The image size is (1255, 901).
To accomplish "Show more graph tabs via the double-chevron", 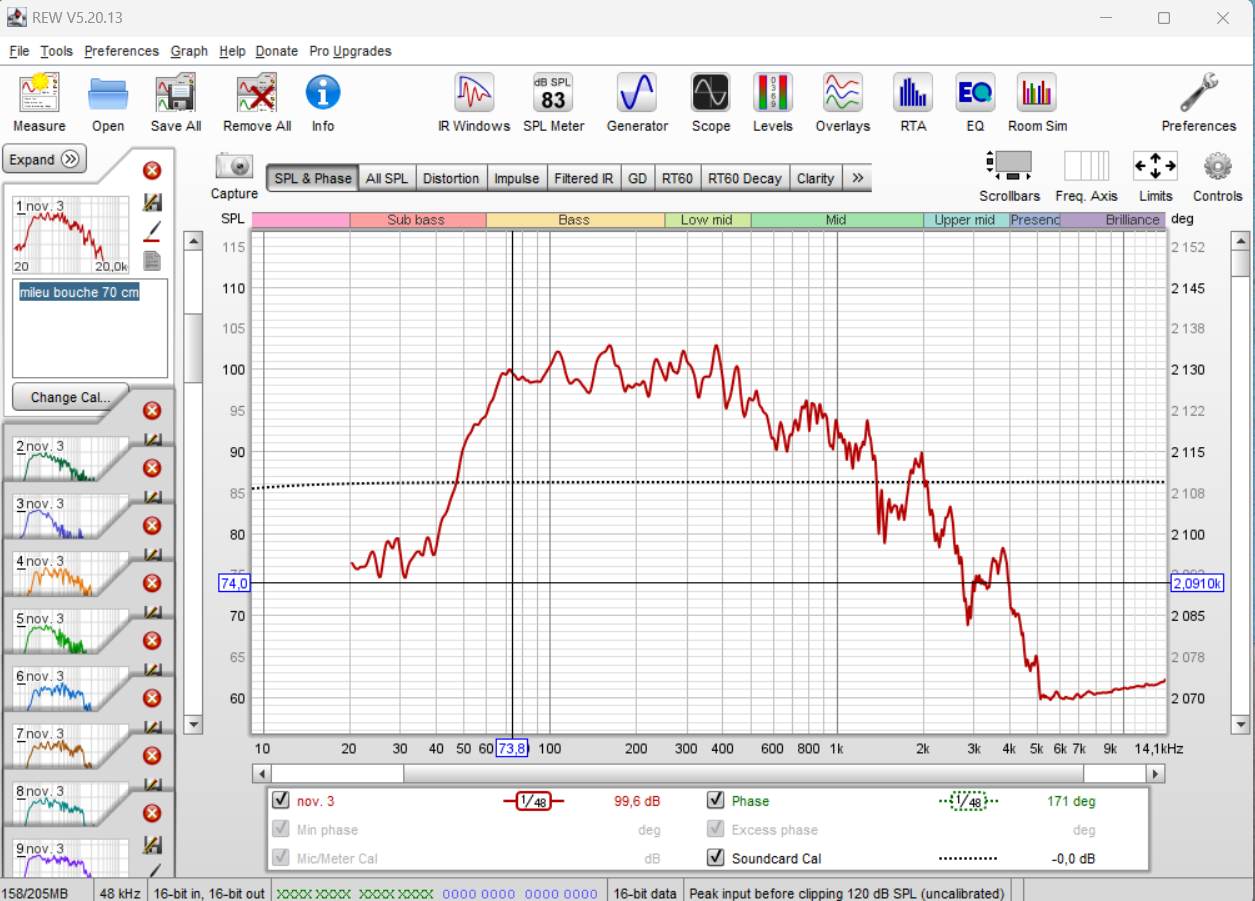I will (x=857, y=178).
